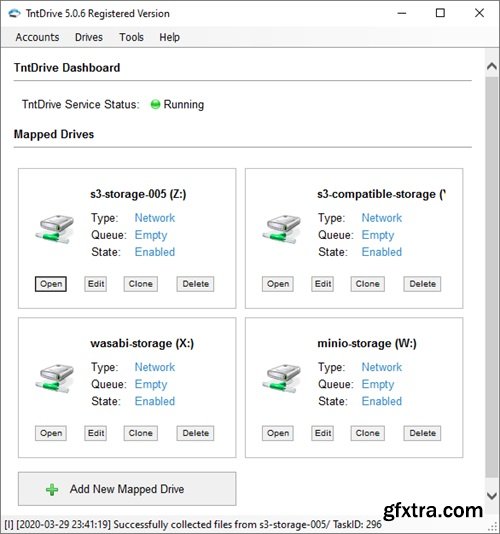Edit the minio-storage (W:) drive
The width and height of the screenshot is (500, 534).
(323, 433)
